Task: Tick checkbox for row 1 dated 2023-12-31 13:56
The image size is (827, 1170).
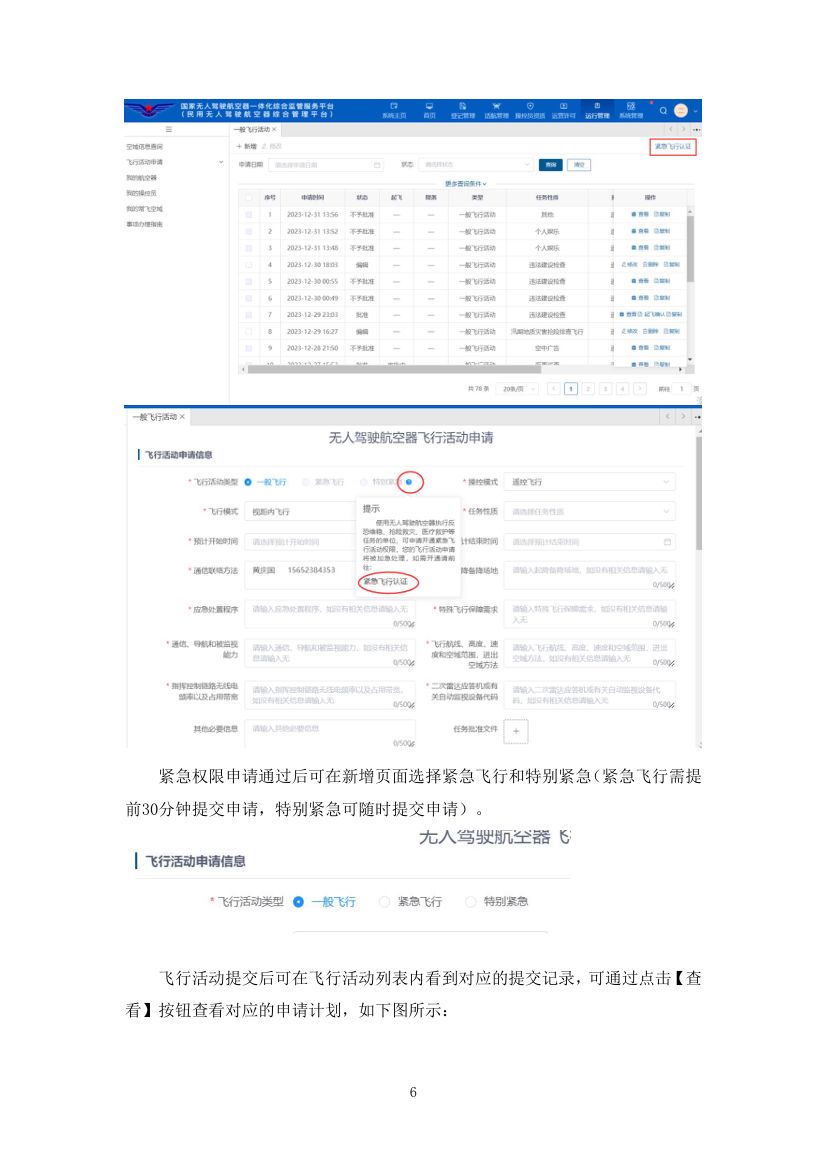Action: pyautogui.click(x=249, y=215)
